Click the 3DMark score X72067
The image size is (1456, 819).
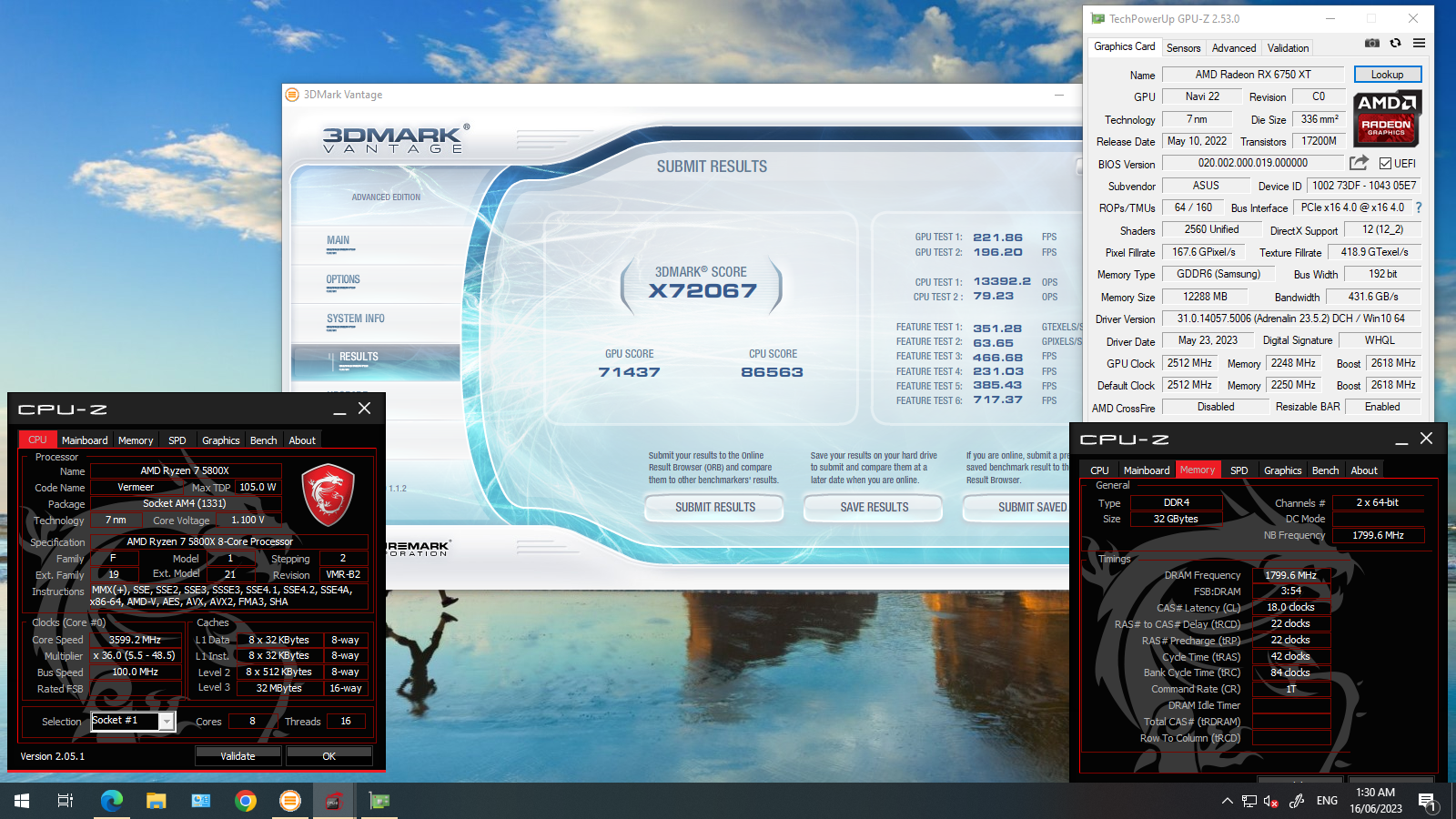pyautogui.click(x=703, y=291)
